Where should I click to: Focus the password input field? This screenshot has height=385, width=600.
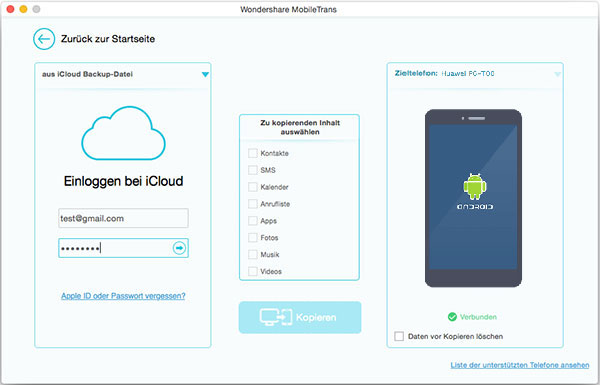pyautogui.click(x=123, y=248)
